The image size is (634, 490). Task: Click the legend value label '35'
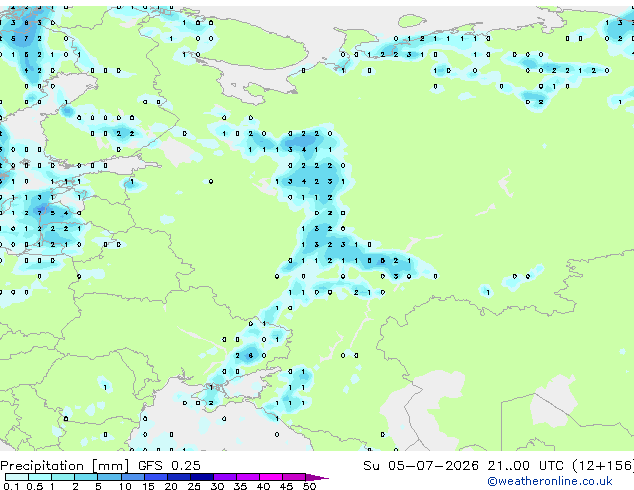[x=240, y=486]
